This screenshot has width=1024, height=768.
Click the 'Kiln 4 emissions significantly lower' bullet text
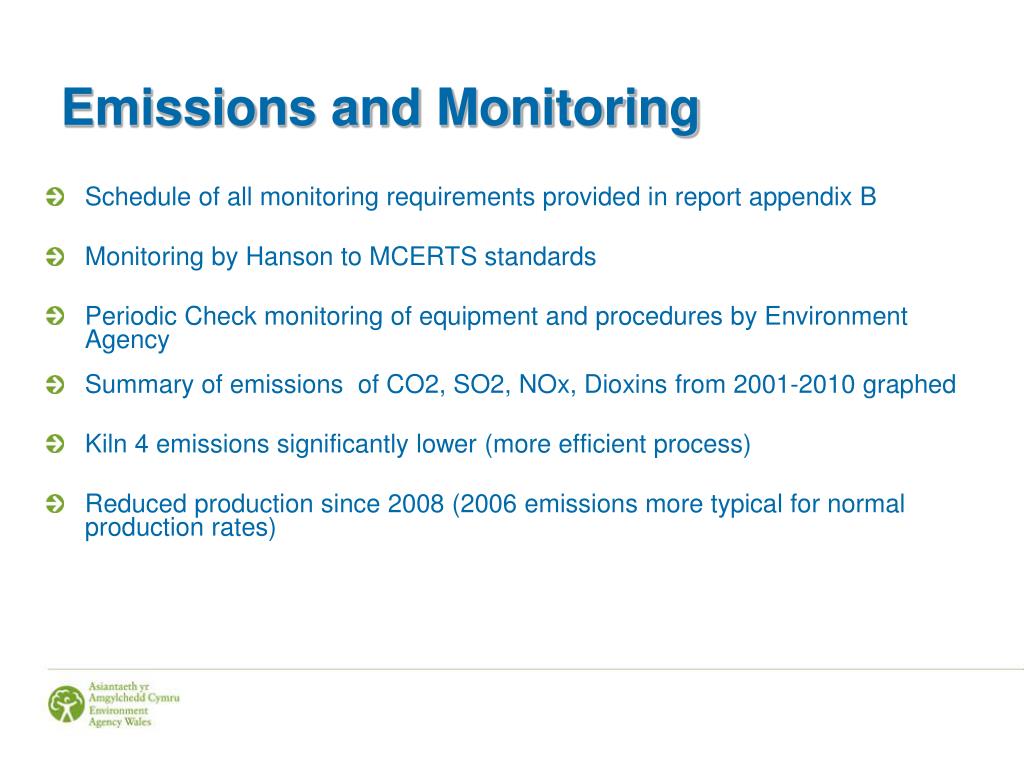click(418, 445)
